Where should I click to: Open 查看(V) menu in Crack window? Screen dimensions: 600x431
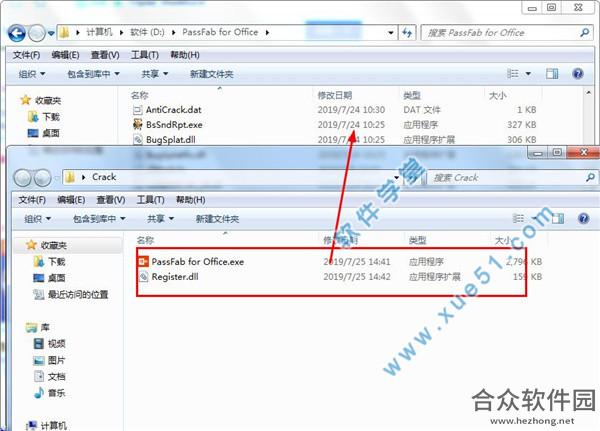(x=111, y=200)
